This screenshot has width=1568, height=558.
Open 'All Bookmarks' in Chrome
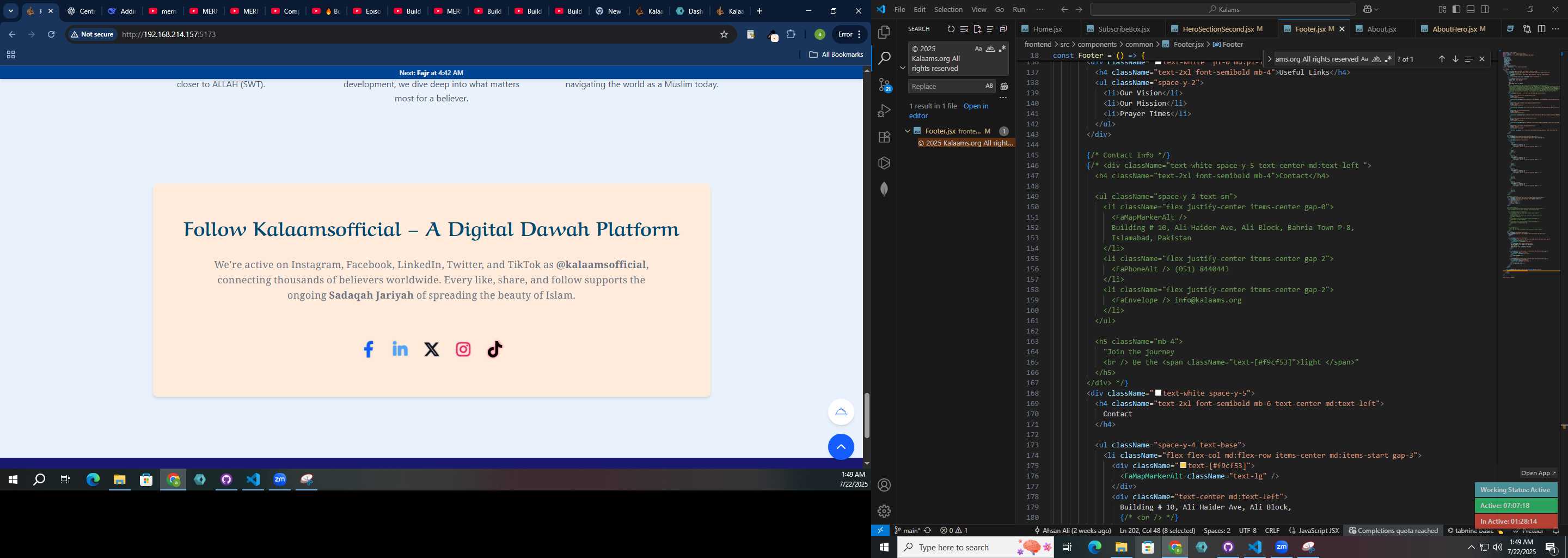tap(836, 54)
